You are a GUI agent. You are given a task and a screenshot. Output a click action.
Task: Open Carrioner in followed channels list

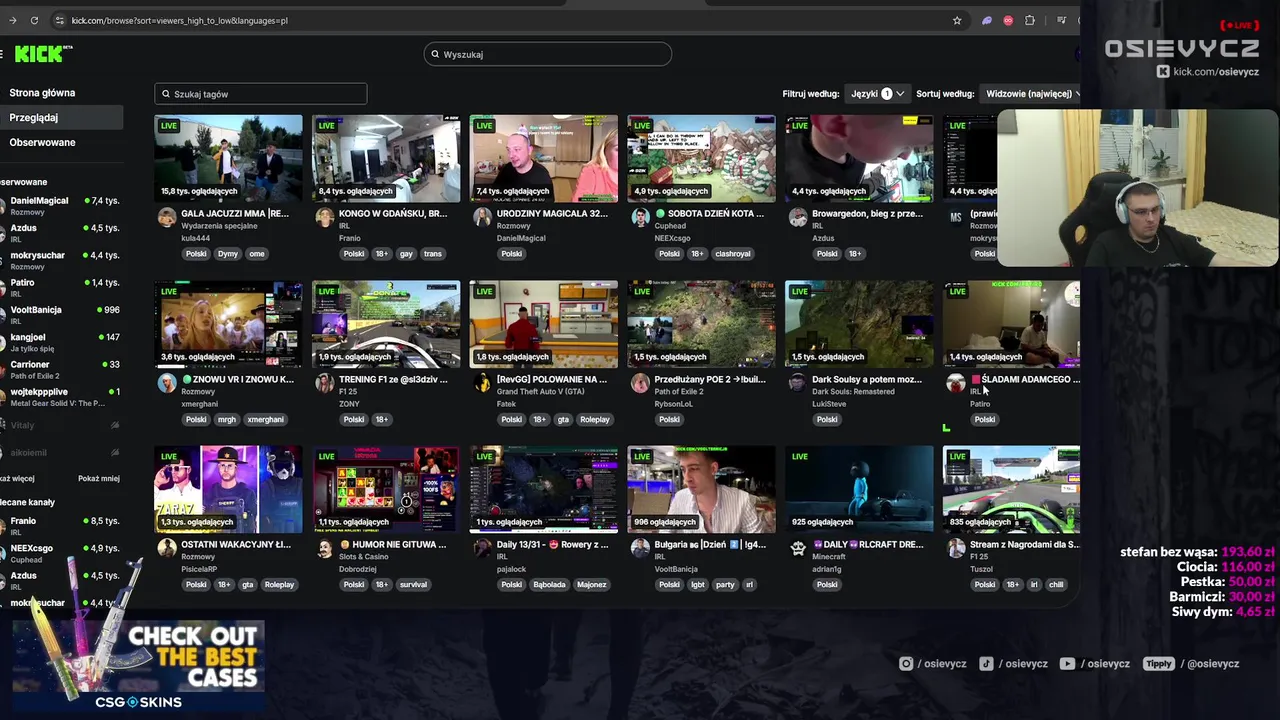point(60,369)
